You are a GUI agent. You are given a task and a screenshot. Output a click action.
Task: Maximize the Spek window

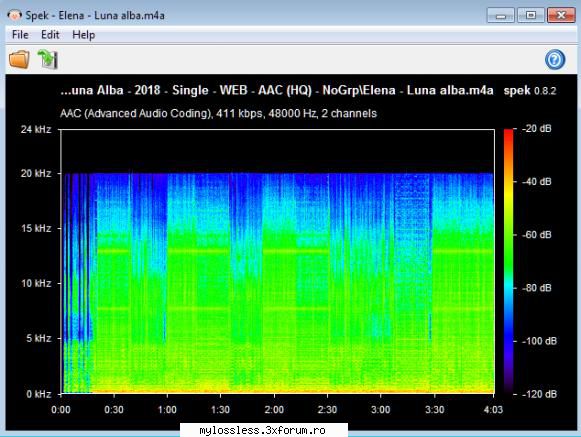pyautogui.click(x=531, y=15)
